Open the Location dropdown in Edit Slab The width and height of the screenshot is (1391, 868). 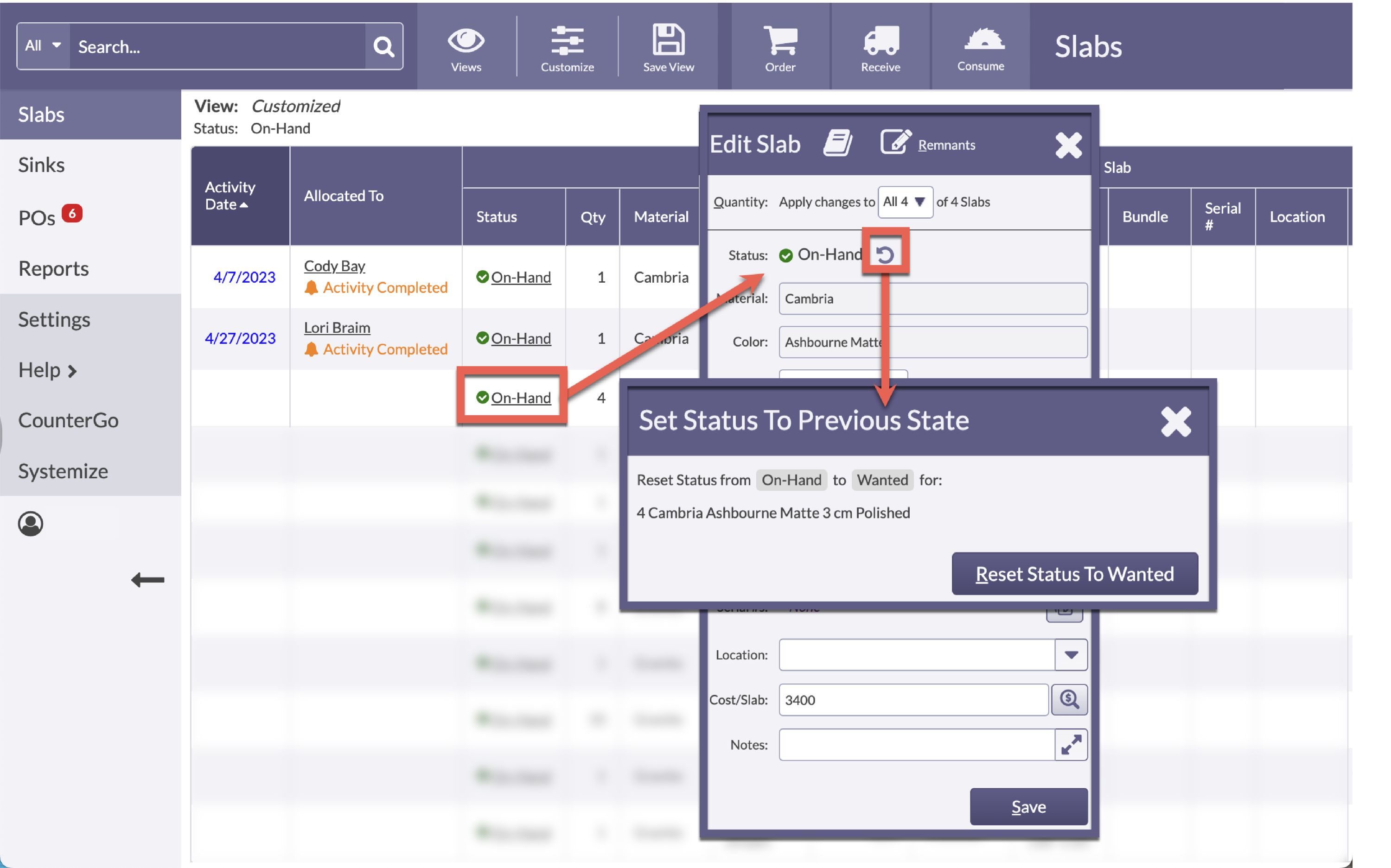point(1071,654)
